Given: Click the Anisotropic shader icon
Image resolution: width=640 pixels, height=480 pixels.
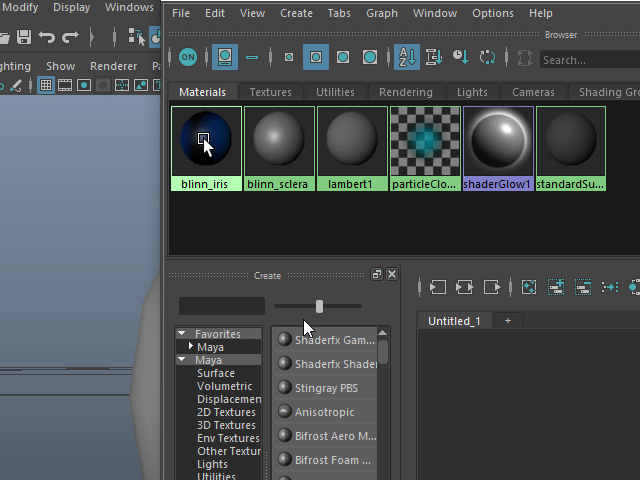Looking at the screenshot, I should click(x=285, y=412).
